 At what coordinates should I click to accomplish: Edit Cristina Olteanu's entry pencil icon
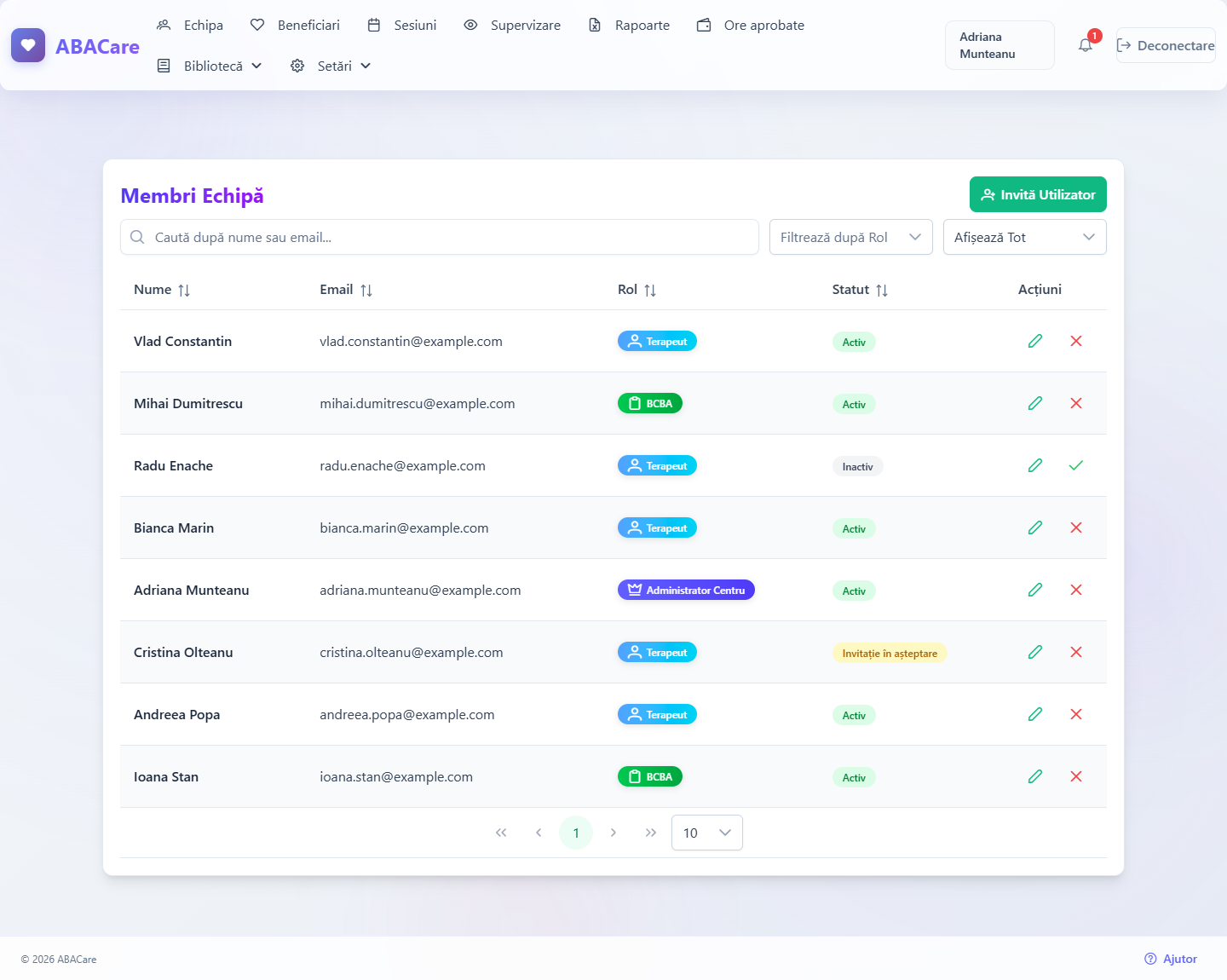tap(1035, 652)
